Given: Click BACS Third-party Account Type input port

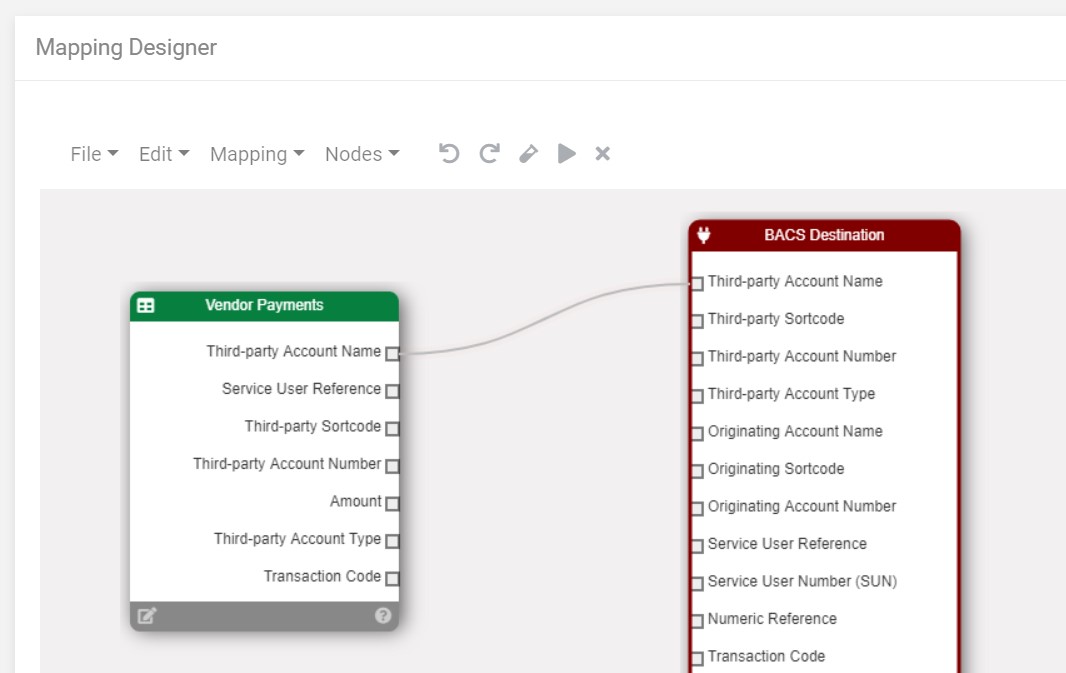Looking at the screenshot, I should coord(697,396).
